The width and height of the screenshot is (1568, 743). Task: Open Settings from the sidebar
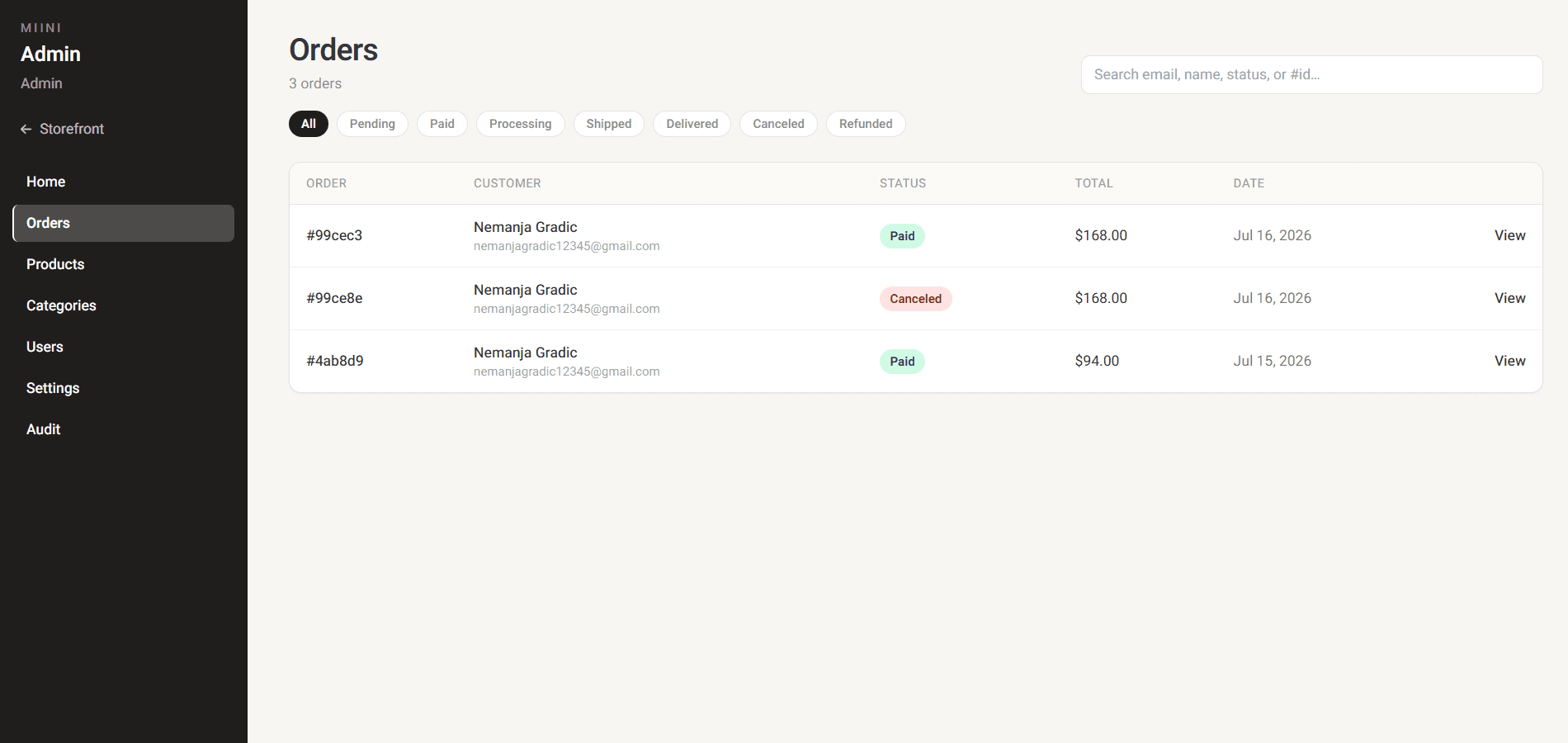pos(124,388)
